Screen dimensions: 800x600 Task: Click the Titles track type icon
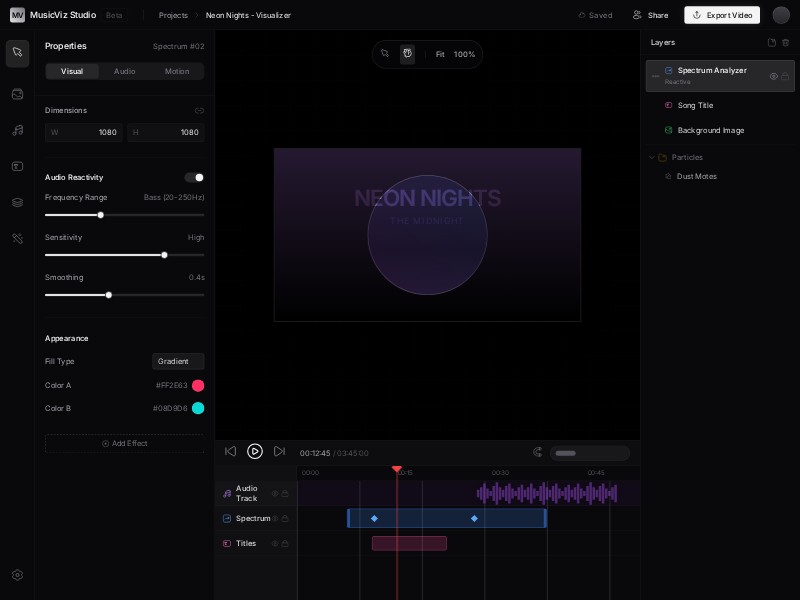point(227,543)
